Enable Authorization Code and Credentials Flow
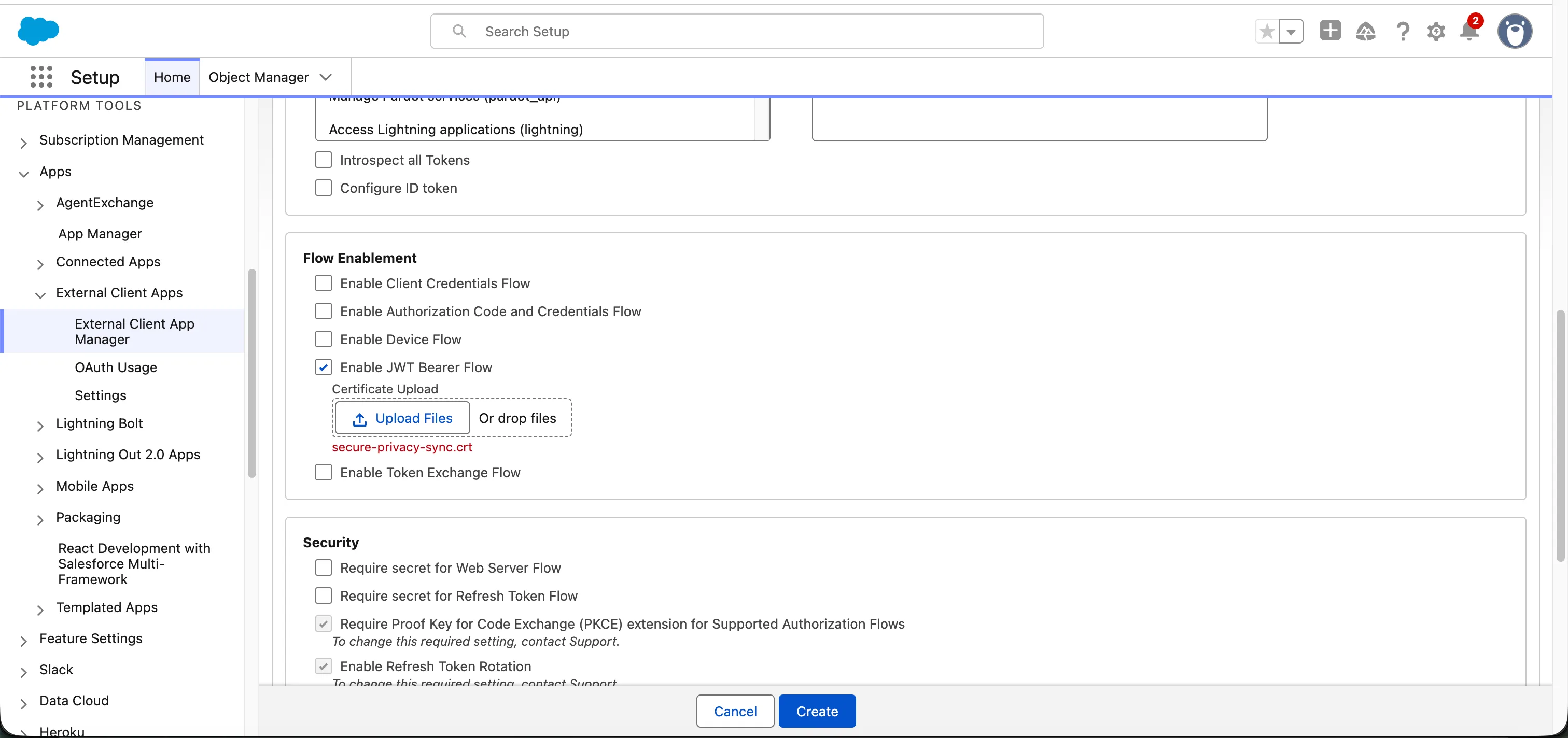The image size is (1568, 738). [323, 311]
